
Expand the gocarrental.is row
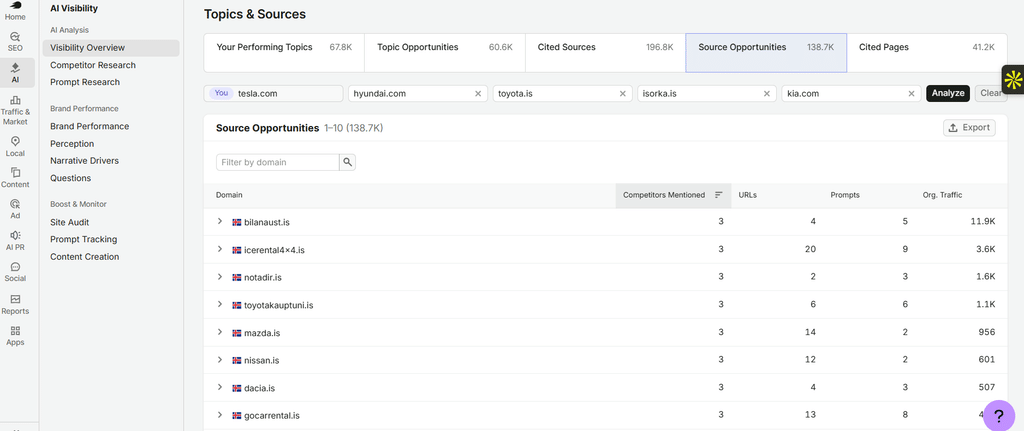(x=220, y=415)
